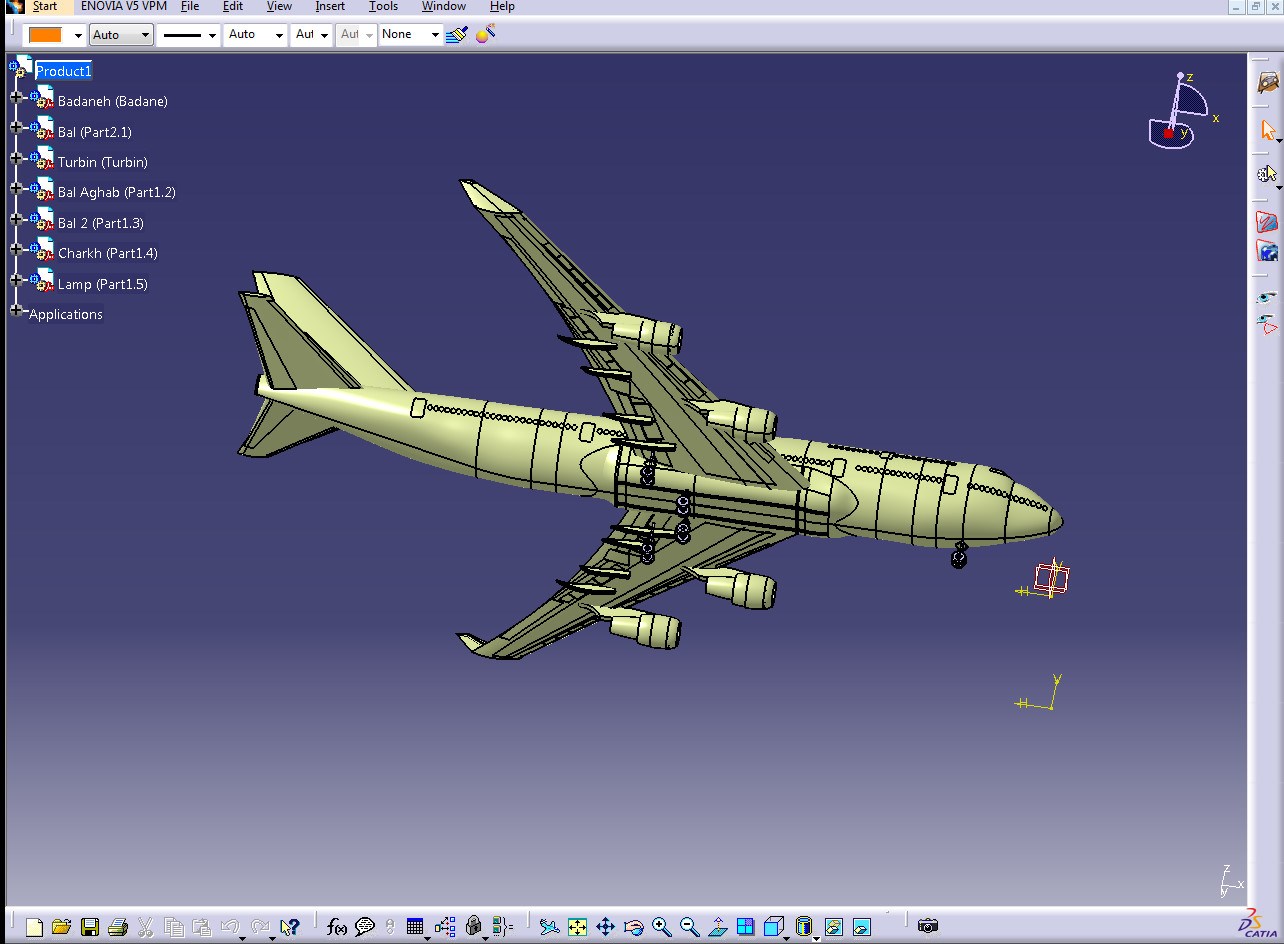Expand the Badaneh (Badane) tree node
The image size is (1284, 944).
tap(16, 98)
